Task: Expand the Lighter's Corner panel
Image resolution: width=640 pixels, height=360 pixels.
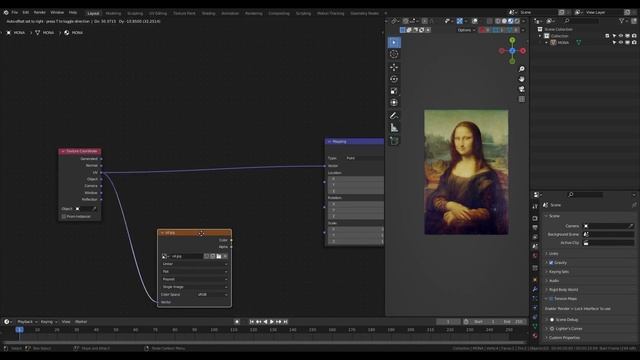Action: 569,329
